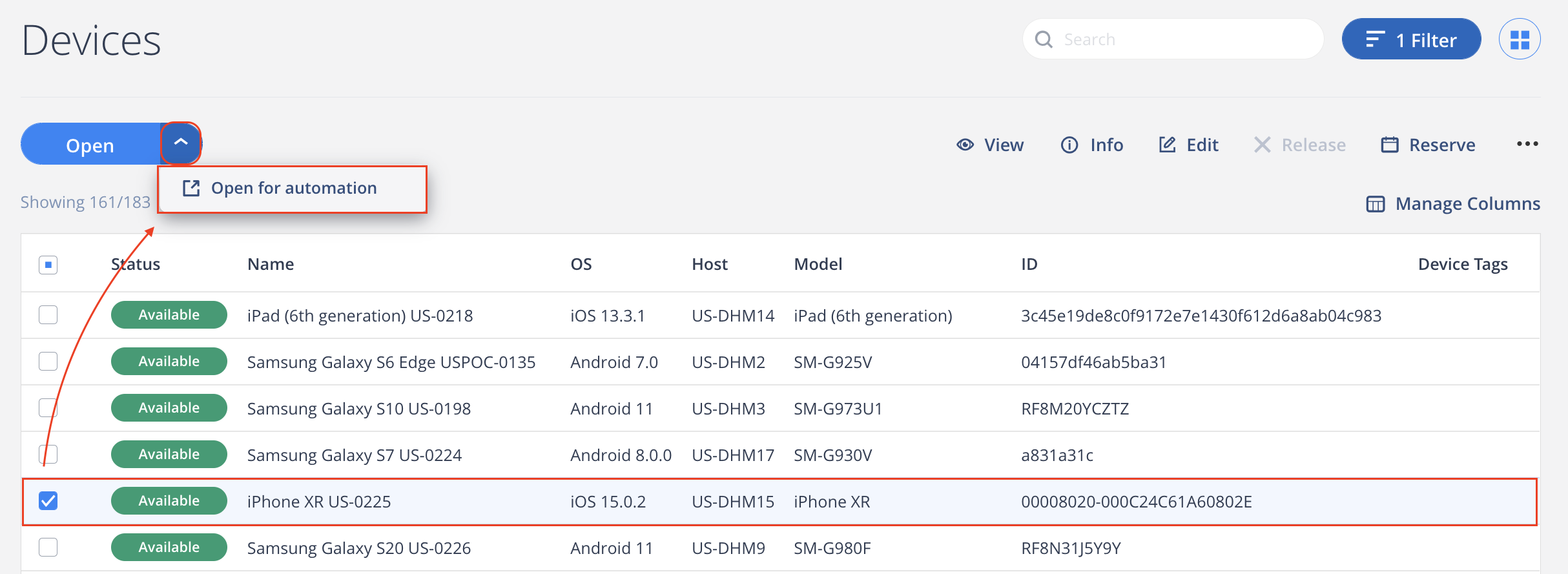Click host cell US-DHM15

pos(733,502)
